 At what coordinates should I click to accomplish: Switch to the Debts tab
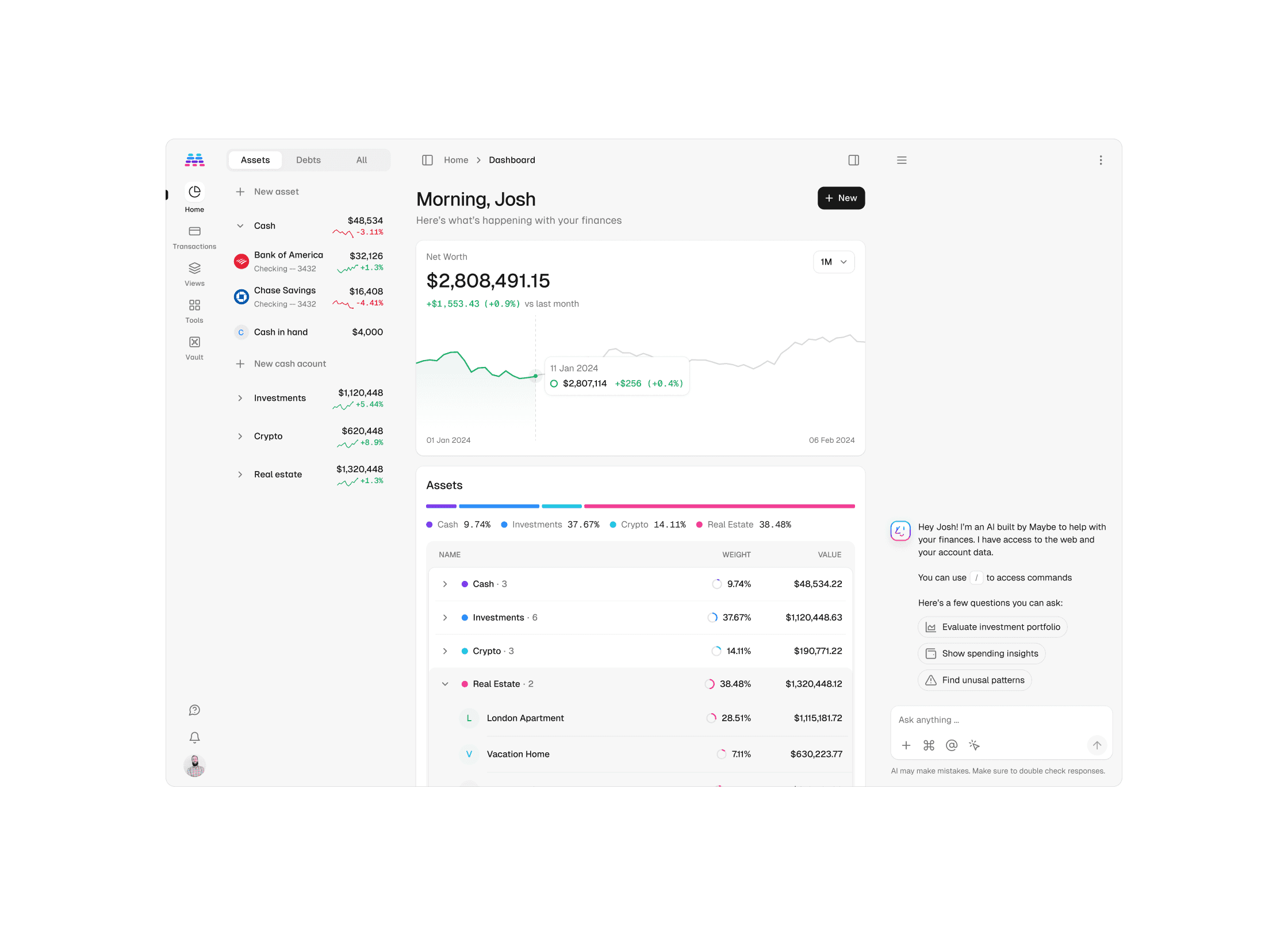(308, 160)
